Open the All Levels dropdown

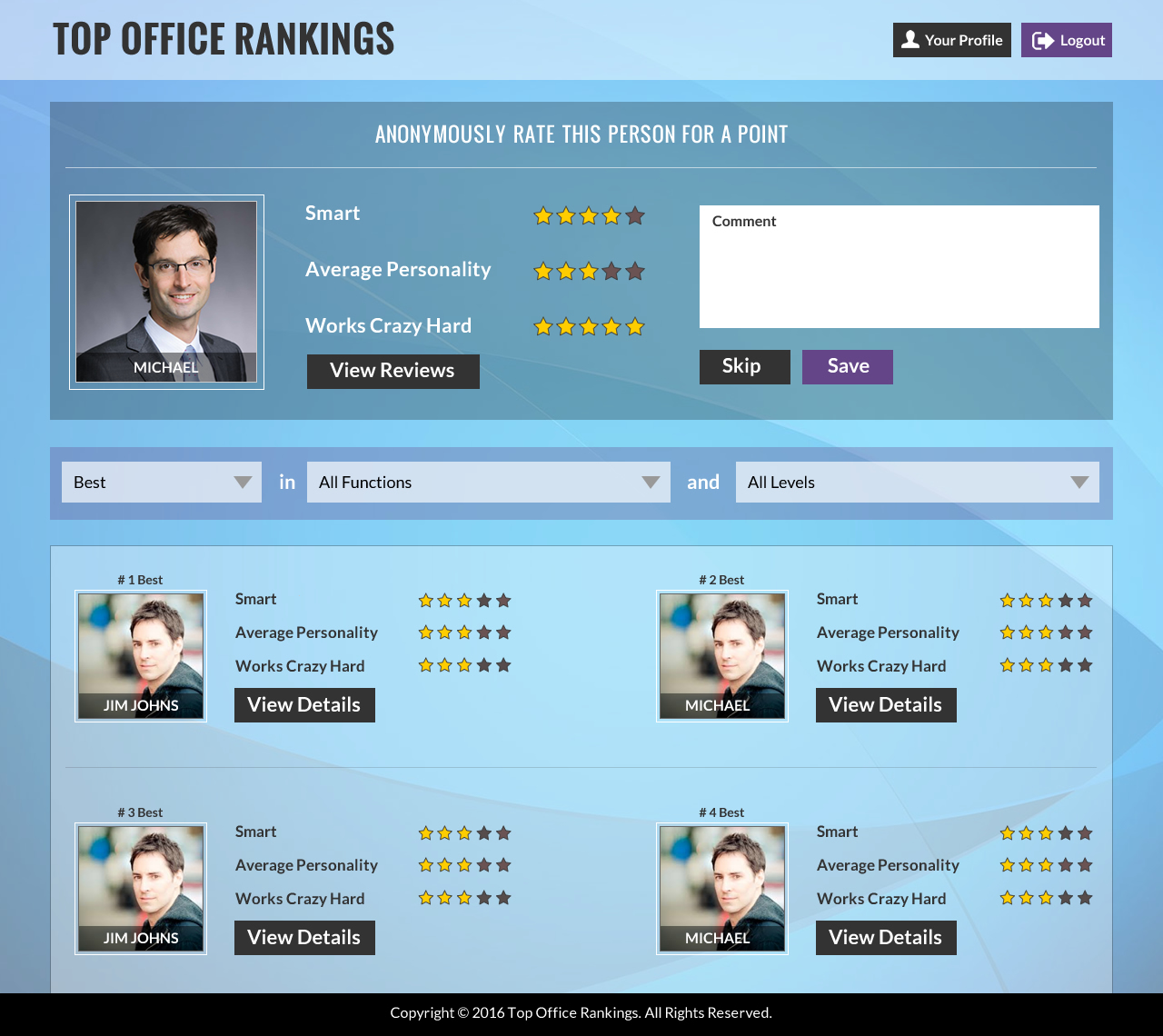(918, 482)
